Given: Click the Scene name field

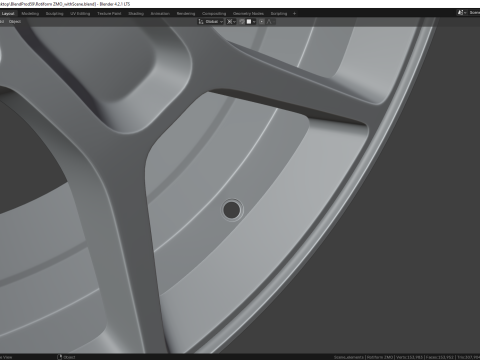Looking at the screenshot, I should coord(474,13).
